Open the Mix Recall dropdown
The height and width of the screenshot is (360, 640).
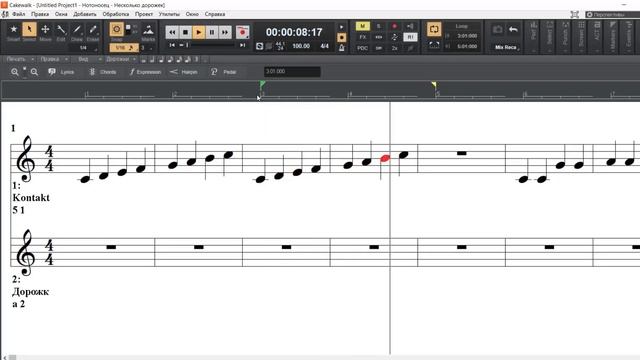[506, 47]
